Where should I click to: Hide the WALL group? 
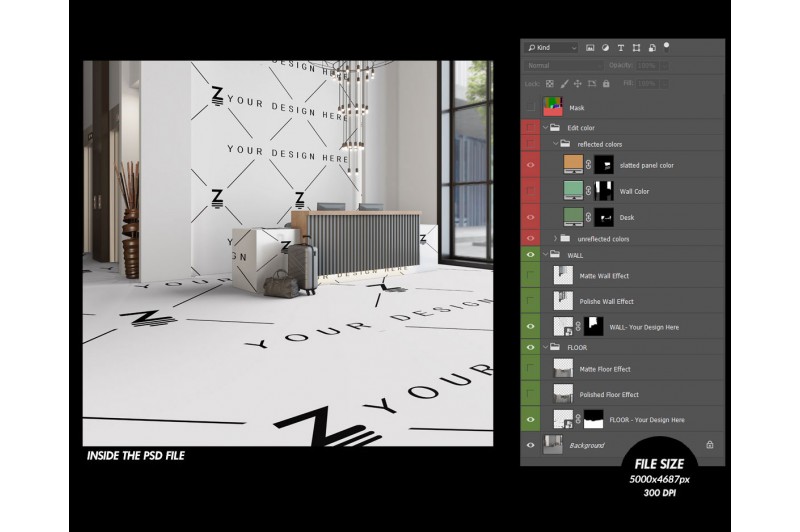click(531, 255)
